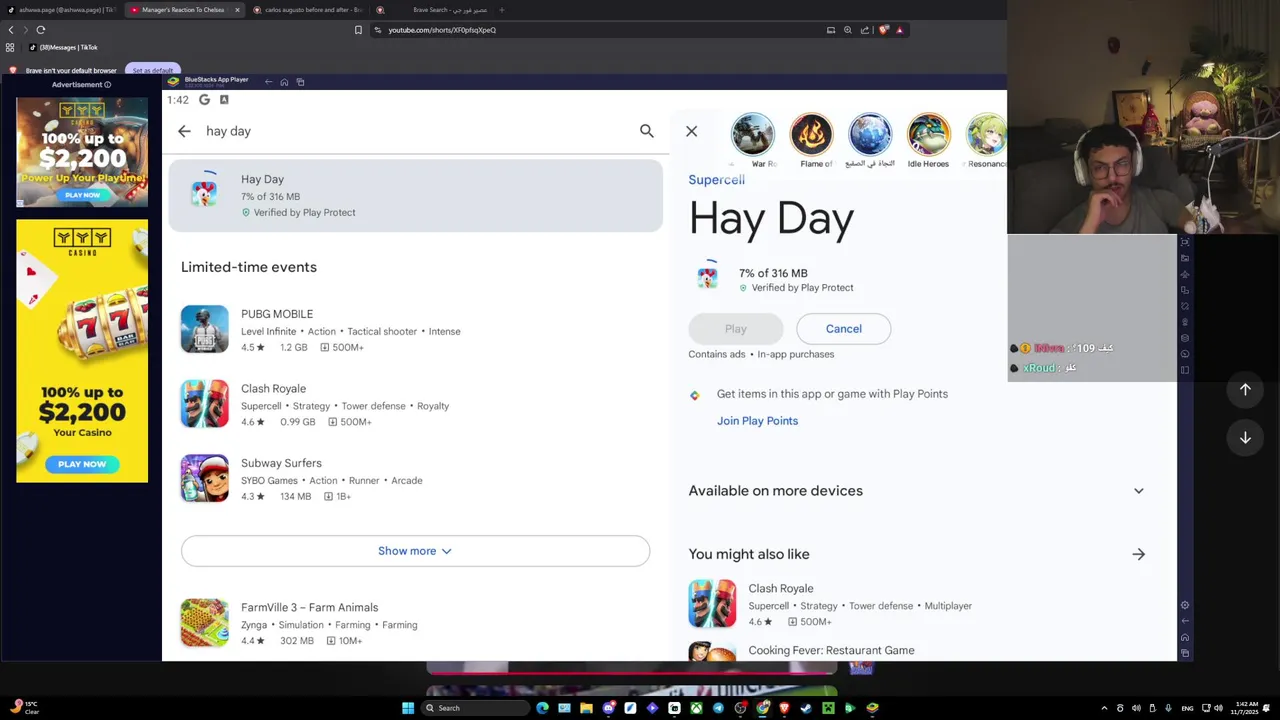
Task: Expand the Show more button
Action: click(415, 551)
